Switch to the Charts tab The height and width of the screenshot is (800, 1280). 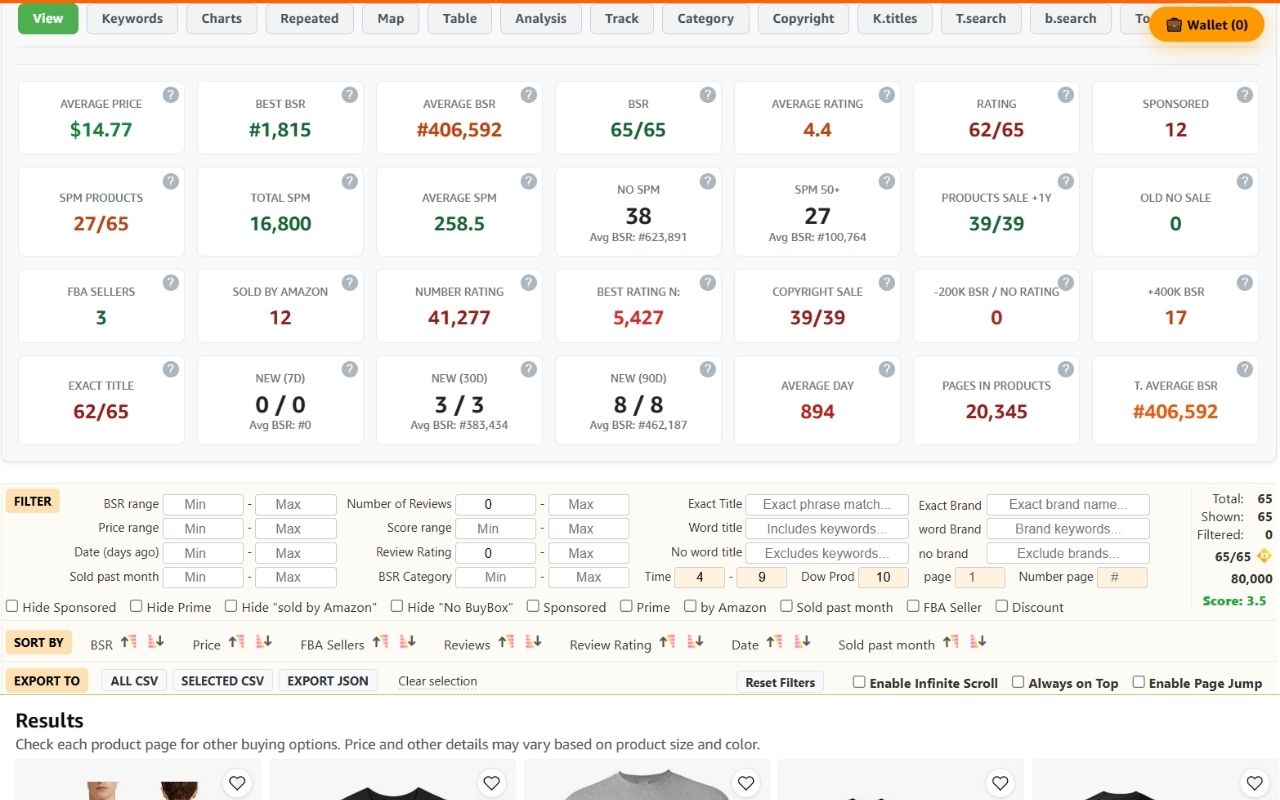point(221,18)
